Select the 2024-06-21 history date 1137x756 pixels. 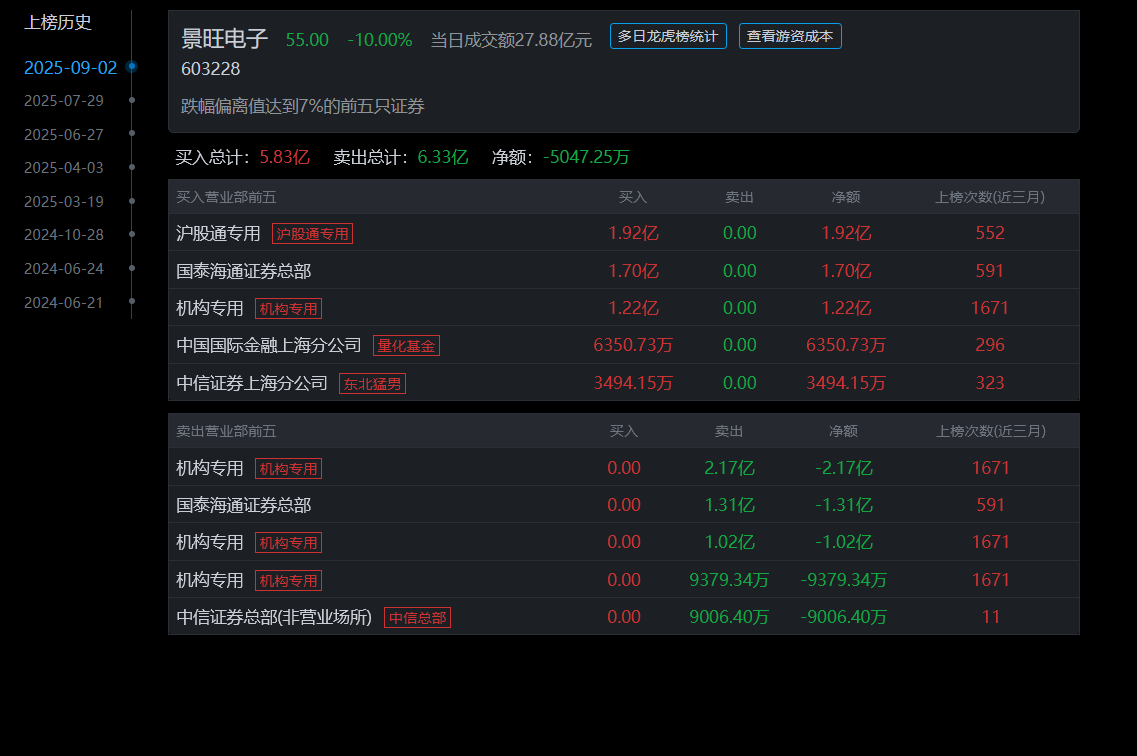coord(64,302)
